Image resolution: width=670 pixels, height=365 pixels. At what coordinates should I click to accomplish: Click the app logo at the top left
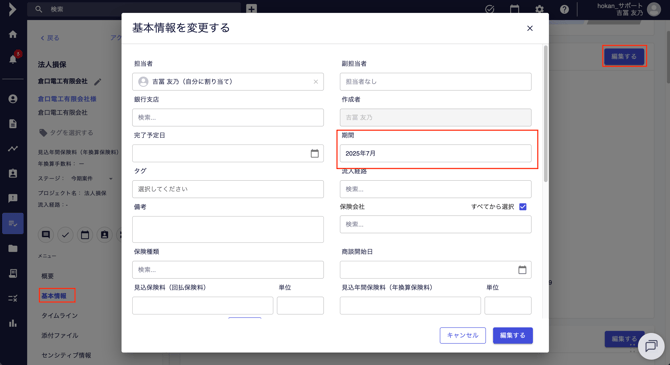[12, 9]
